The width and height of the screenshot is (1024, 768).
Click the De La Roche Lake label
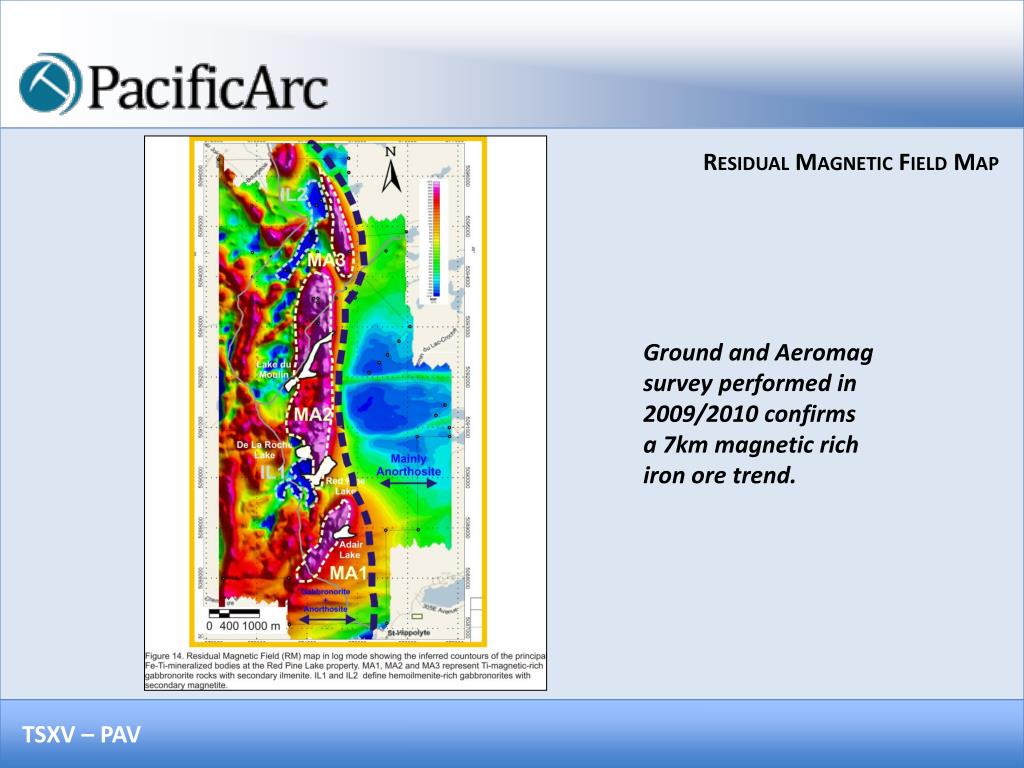tap(263, 449)
